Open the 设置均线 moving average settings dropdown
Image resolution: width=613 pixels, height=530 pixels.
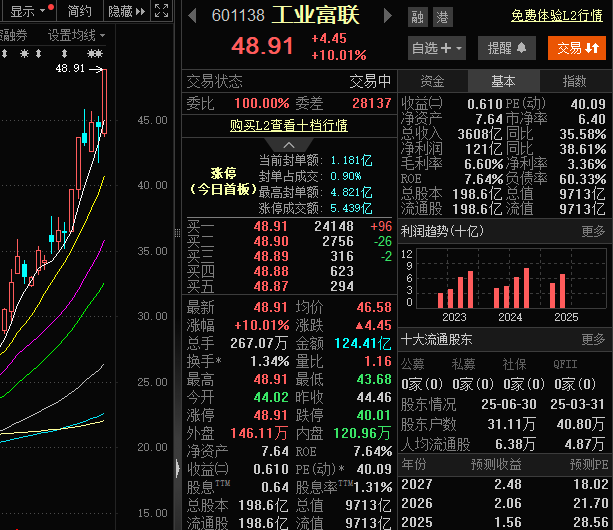click(80, 34)
